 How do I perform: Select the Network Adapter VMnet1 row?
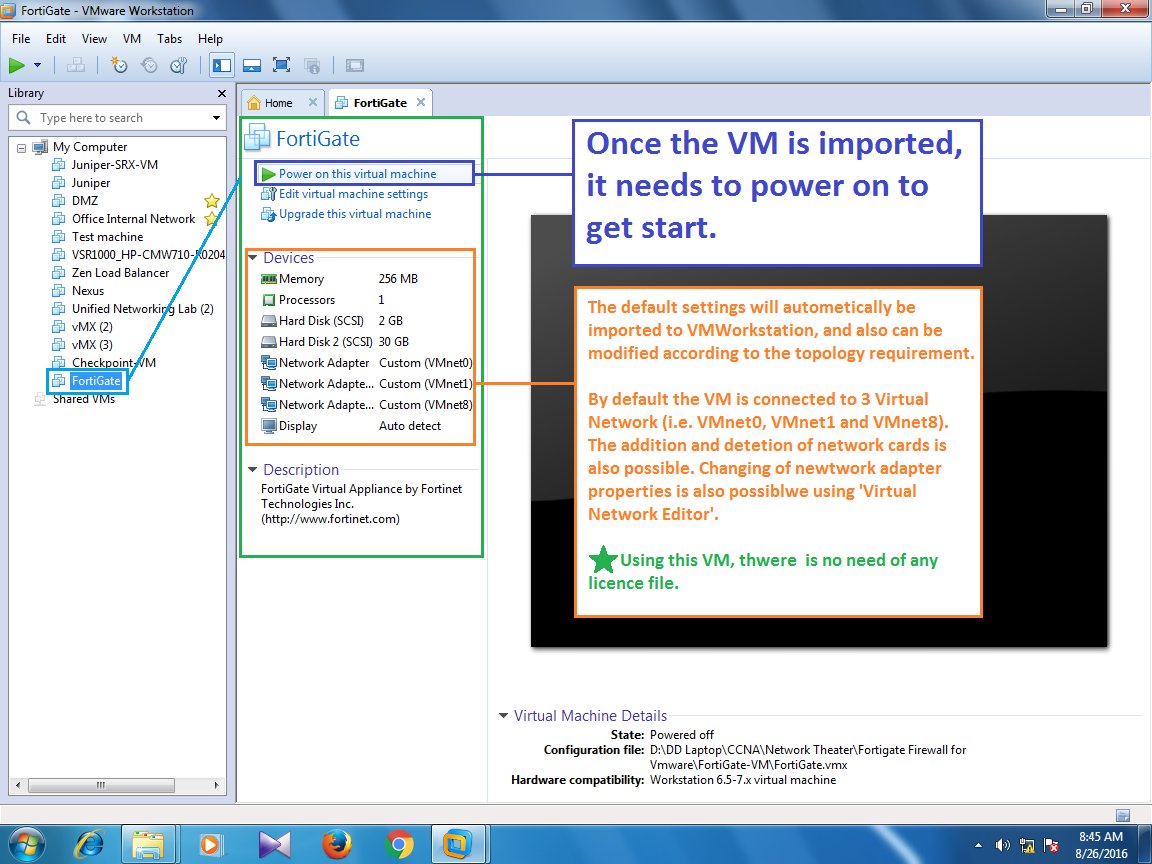point(367,384)
